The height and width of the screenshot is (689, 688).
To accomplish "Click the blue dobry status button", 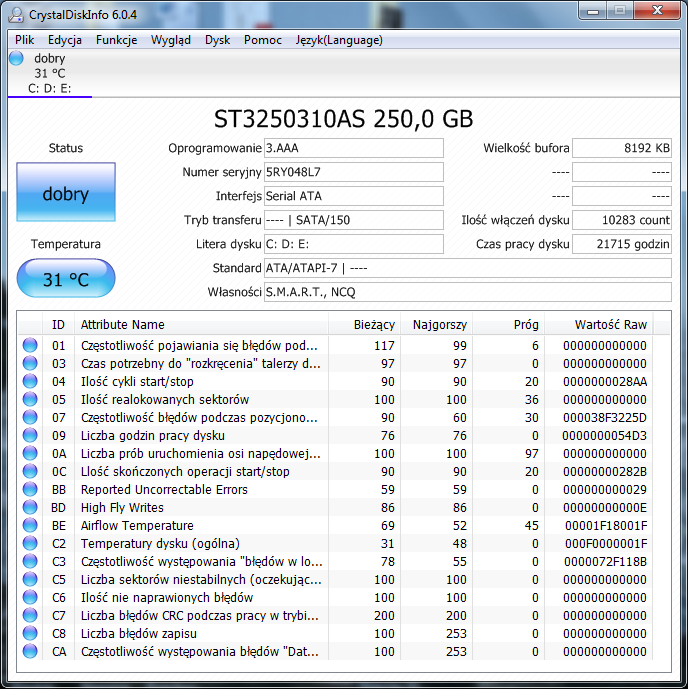I will pos(66,192).
